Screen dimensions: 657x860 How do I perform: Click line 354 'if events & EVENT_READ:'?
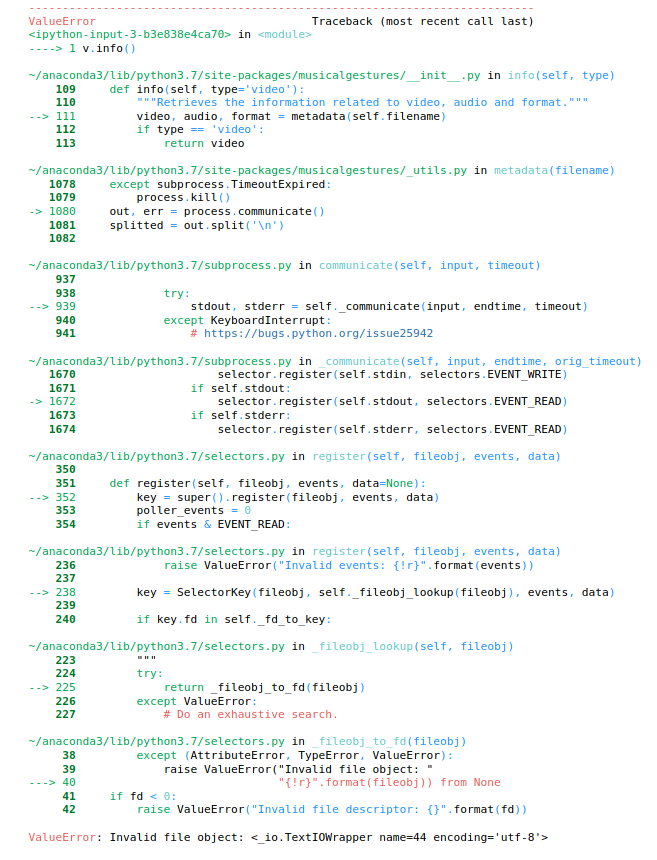coord(214,524)
